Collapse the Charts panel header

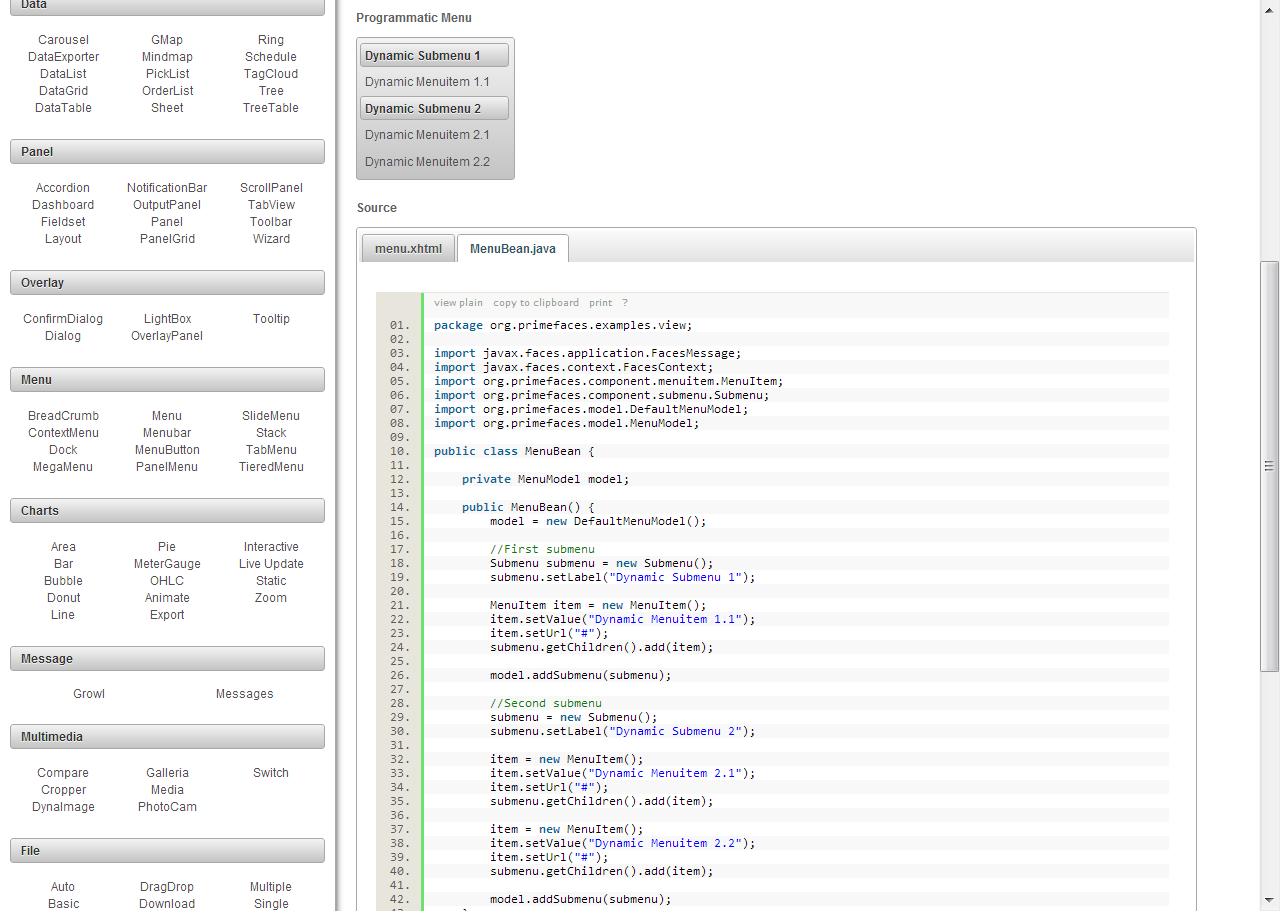[166, 510]
